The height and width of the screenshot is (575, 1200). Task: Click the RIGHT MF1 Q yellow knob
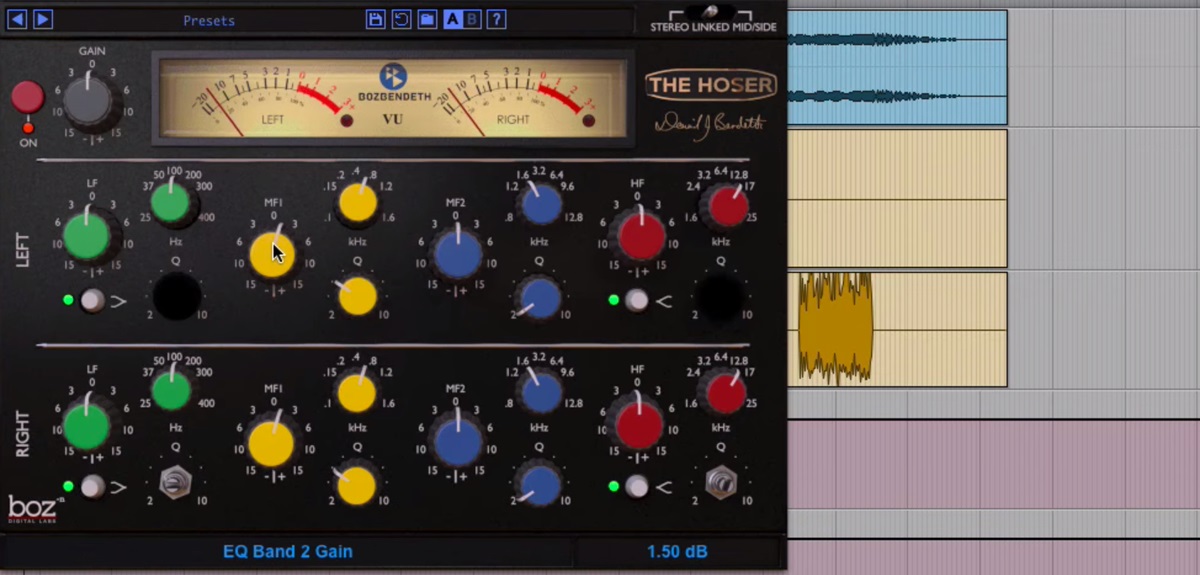pos(357,485)
